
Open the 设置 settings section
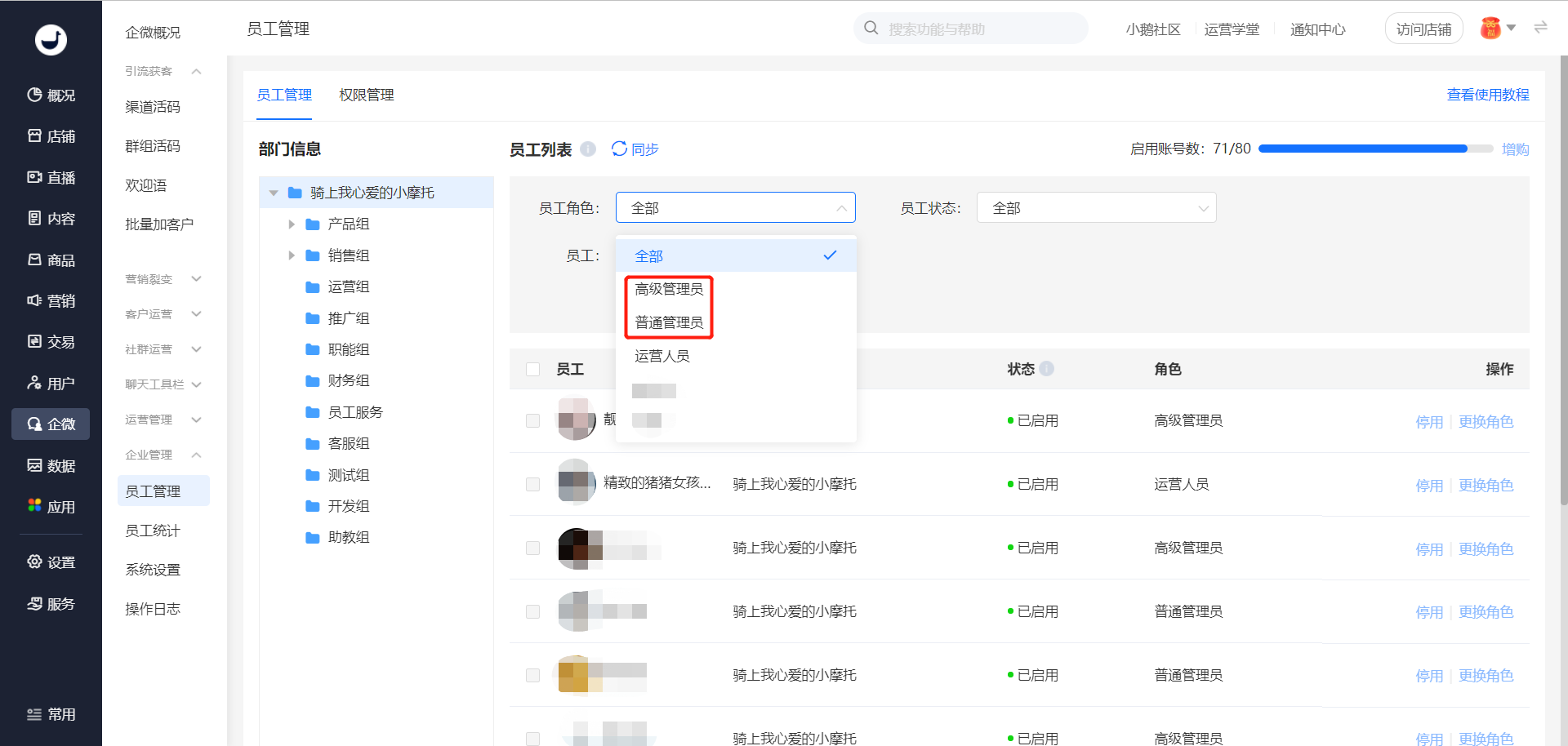pyautogui.click(x=51, y=562)
